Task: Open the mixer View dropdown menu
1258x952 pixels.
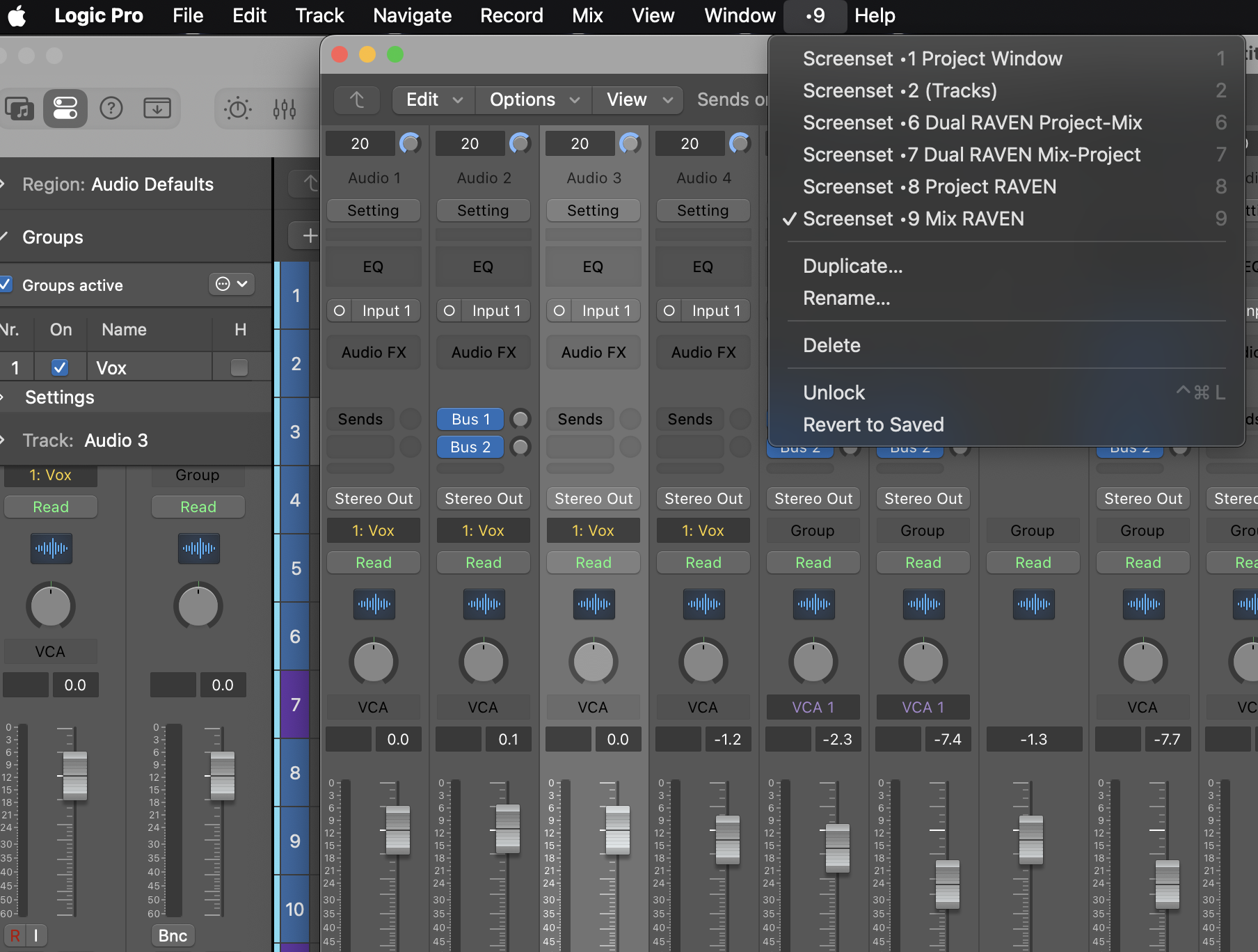Action: pyautogui.click(x=639, y=100)
